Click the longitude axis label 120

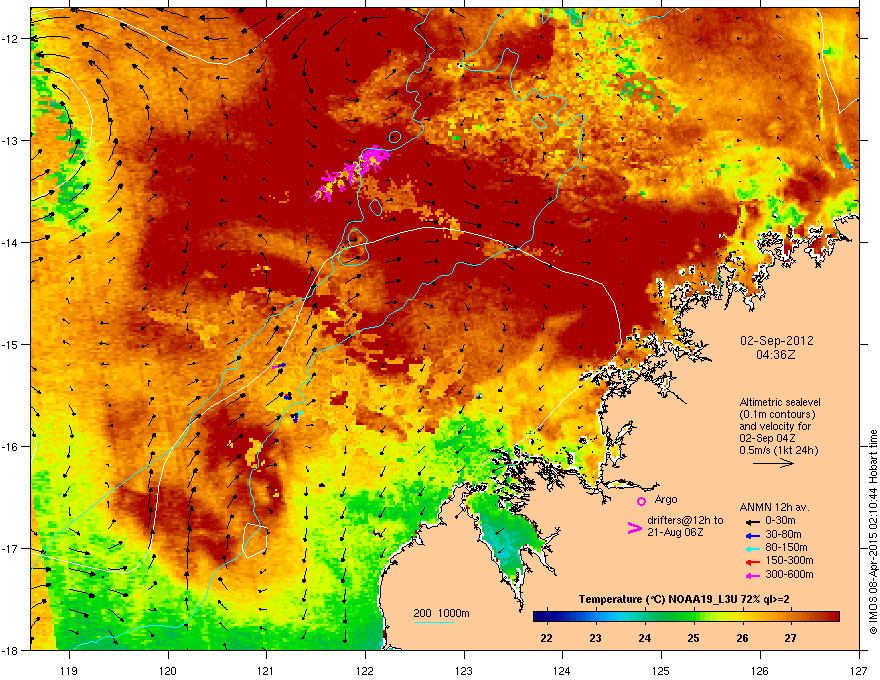(x=168, y=671)
